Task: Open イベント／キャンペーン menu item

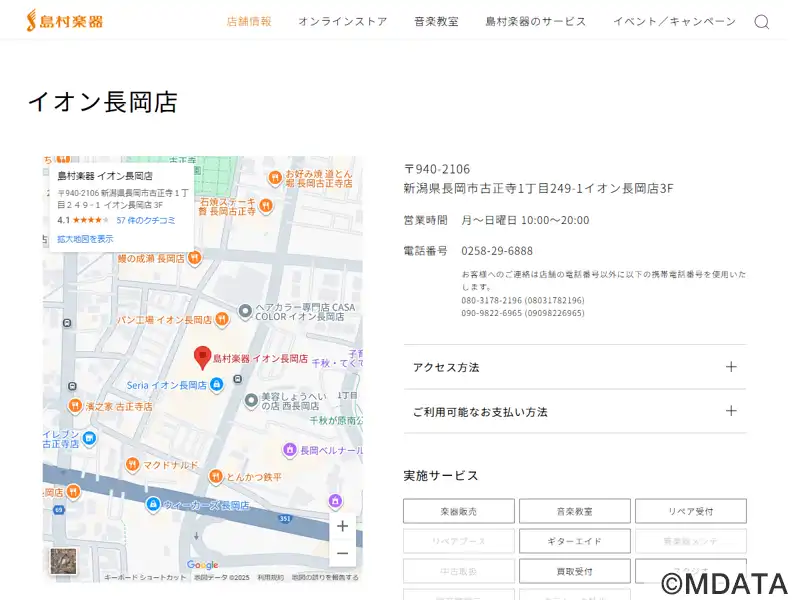Action: click(x=674, y=21)
